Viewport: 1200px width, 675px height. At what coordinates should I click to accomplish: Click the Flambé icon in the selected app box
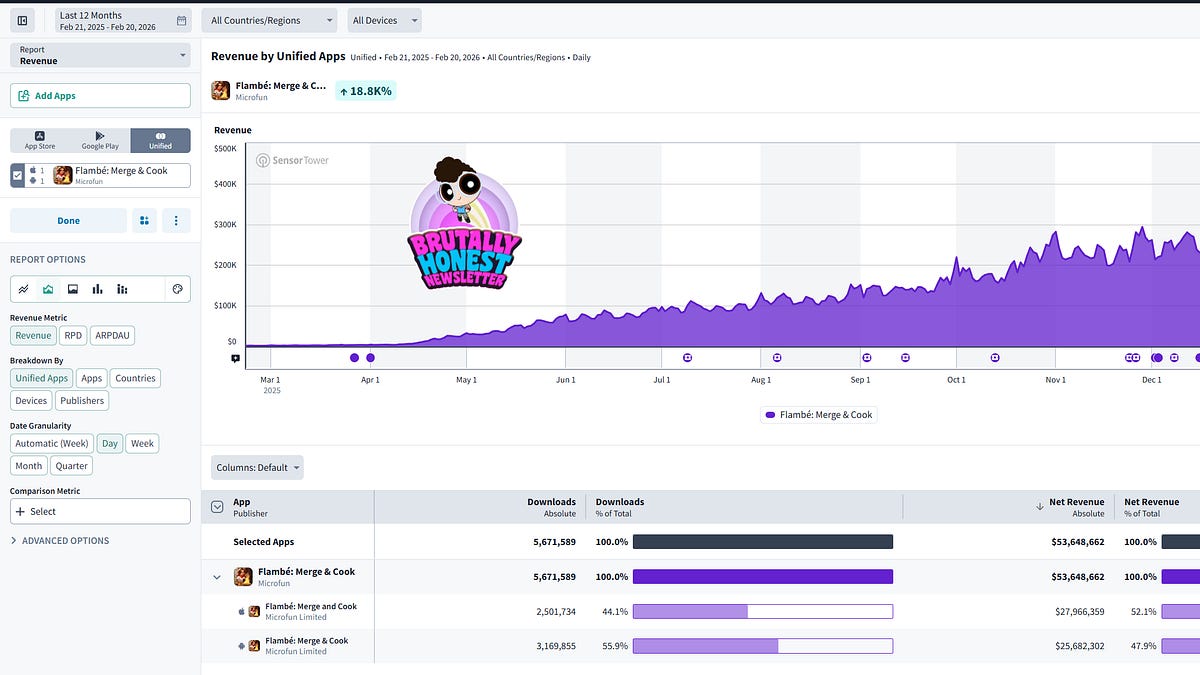point(62,175)
